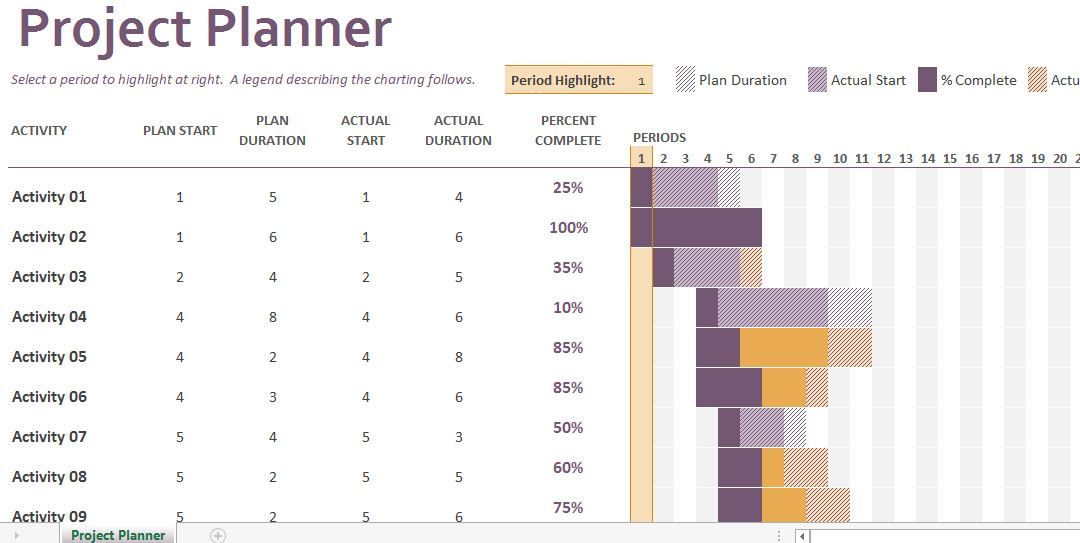Select Activity 05 actual duration cell
Viewport: 1080px width, 543px height.
458,357
